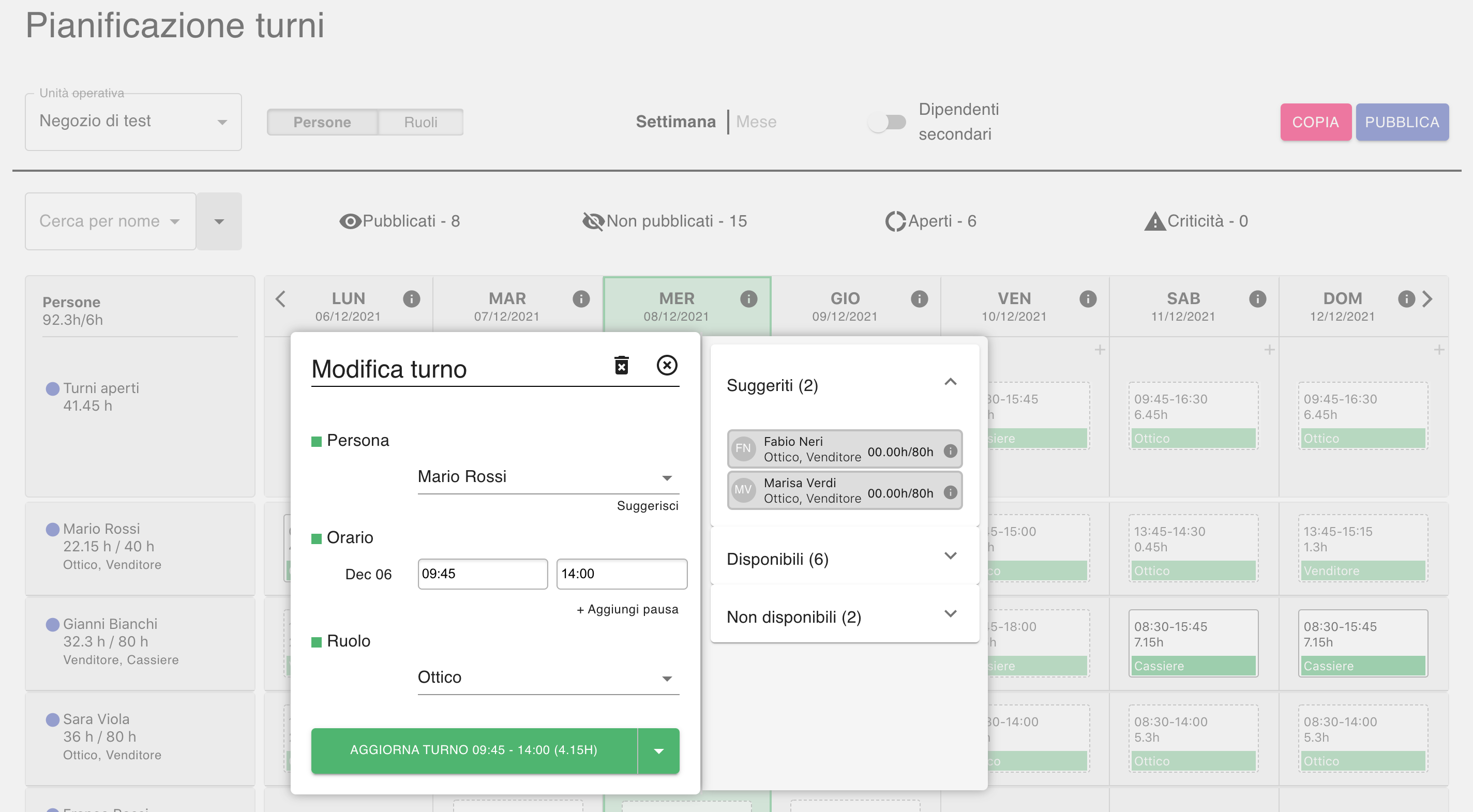Open the Cerca per nome dropdown
The width and height of the screenshot is (1473, 812).
[x=110, y=221]
